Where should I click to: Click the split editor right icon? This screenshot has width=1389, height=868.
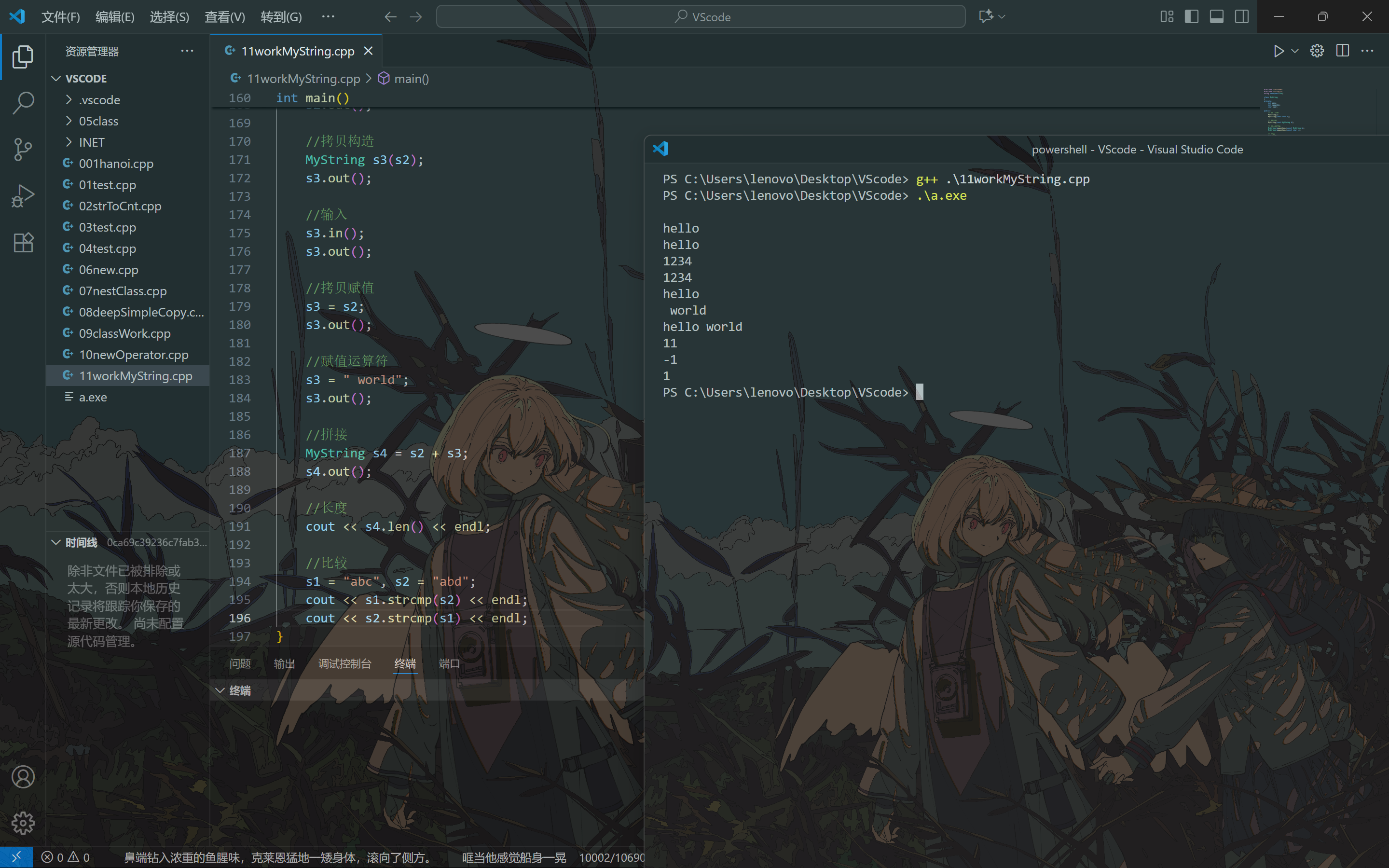1342,51
